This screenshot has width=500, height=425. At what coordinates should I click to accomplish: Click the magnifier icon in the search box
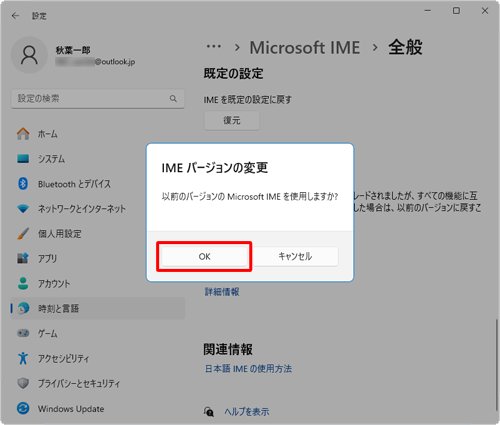(x=173, y=99)
